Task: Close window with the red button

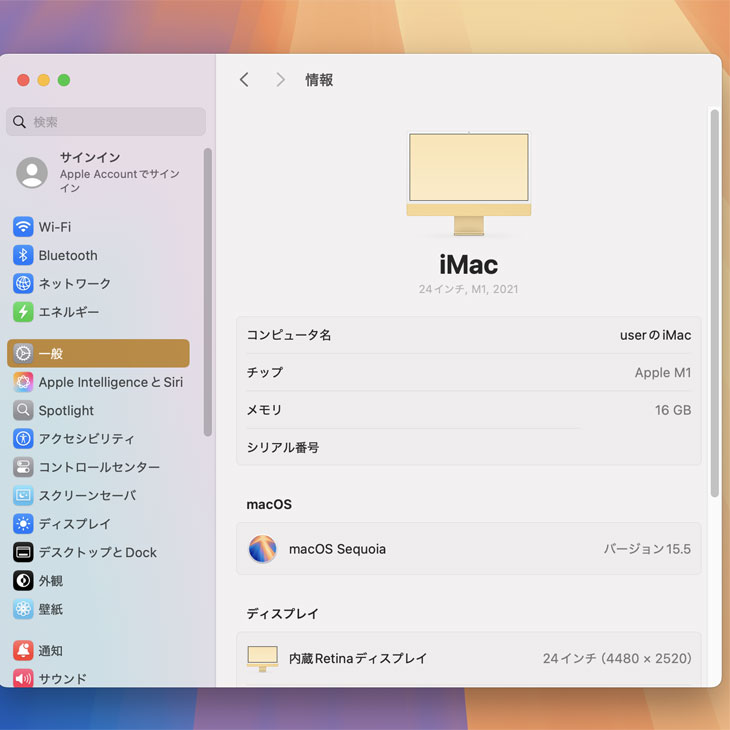Action: (x=23, y=80)
